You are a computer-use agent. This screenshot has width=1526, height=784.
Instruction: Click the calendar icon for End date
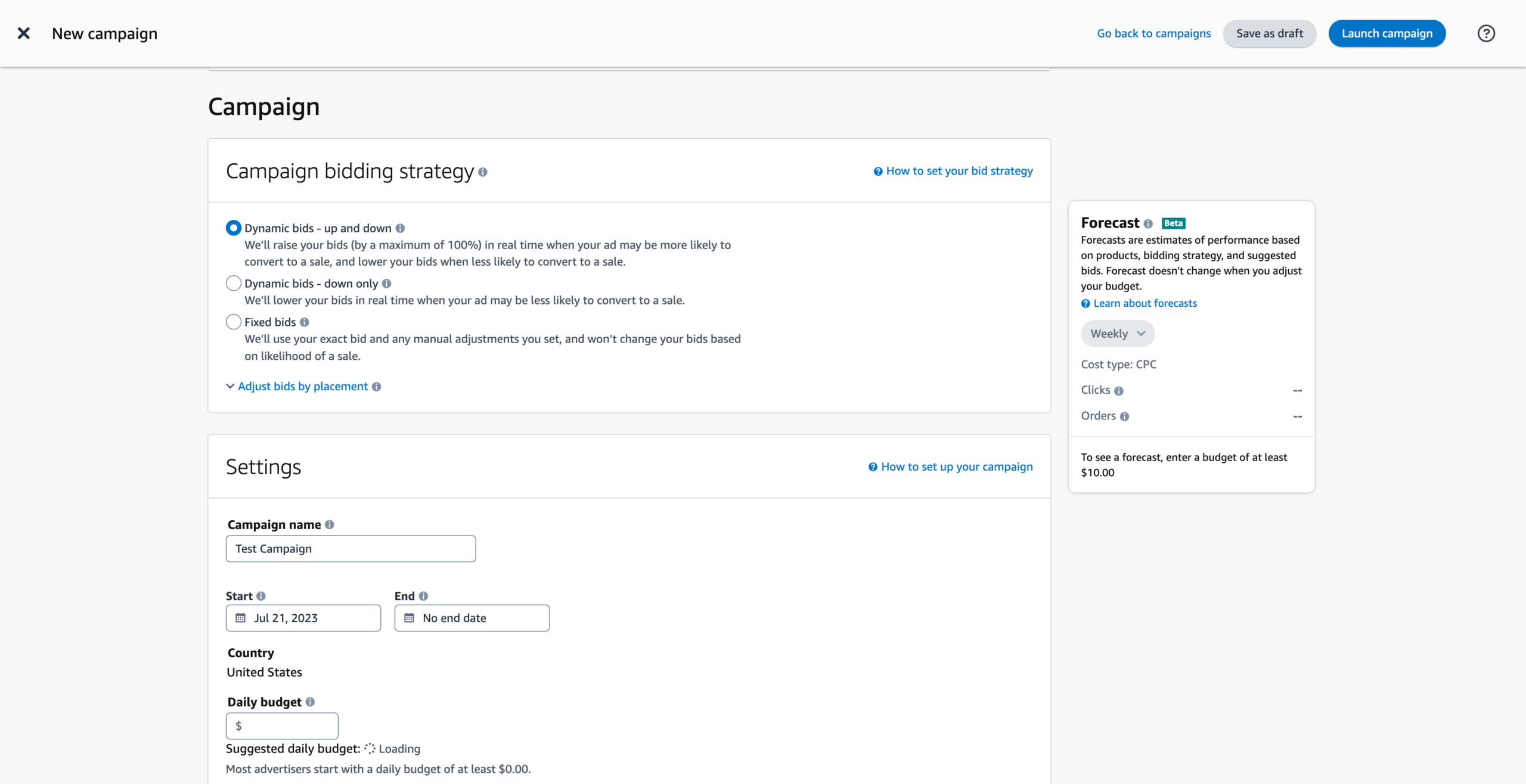(410, 618)
